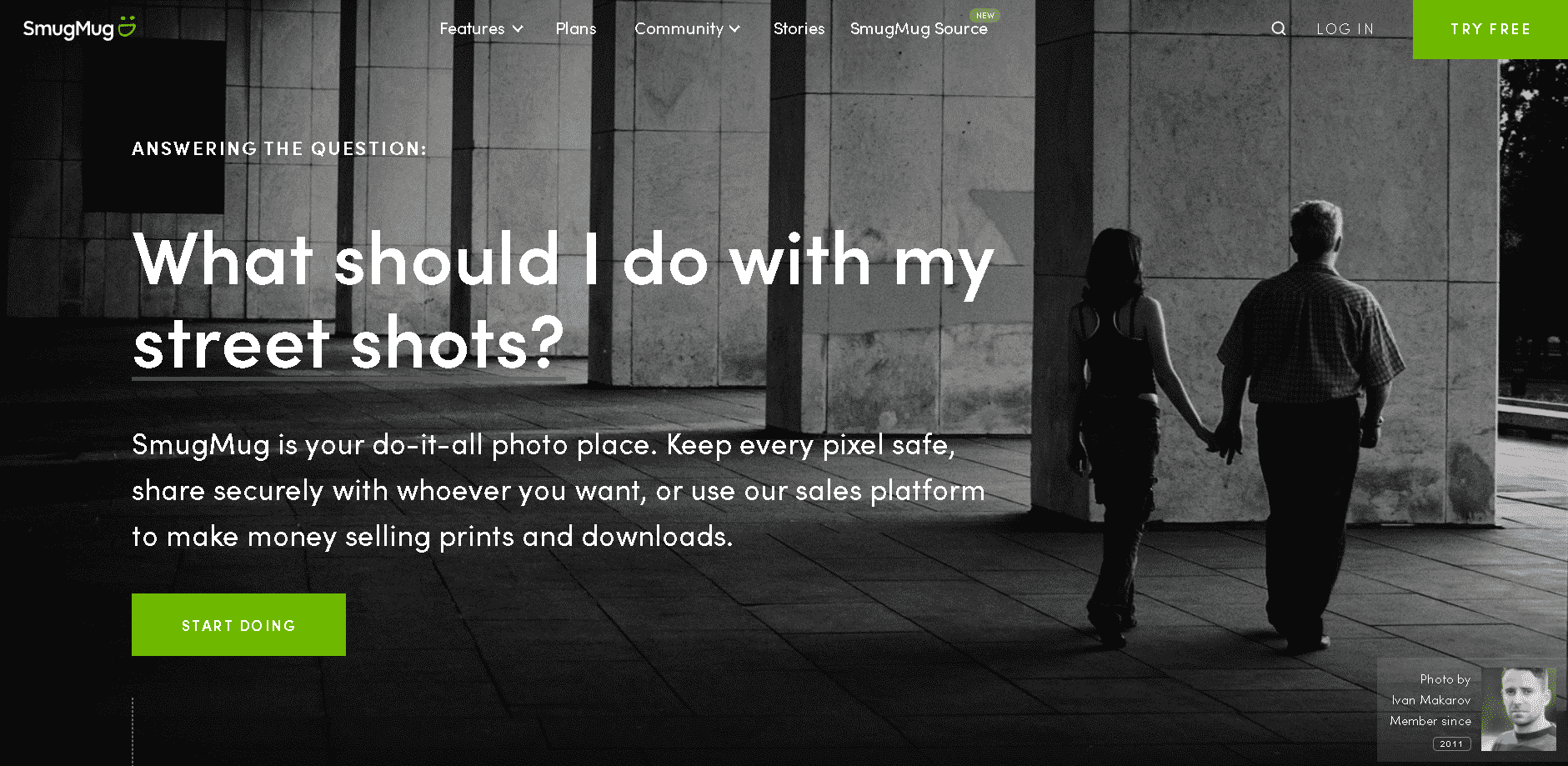Click the SmugMug logo in header

79,28
